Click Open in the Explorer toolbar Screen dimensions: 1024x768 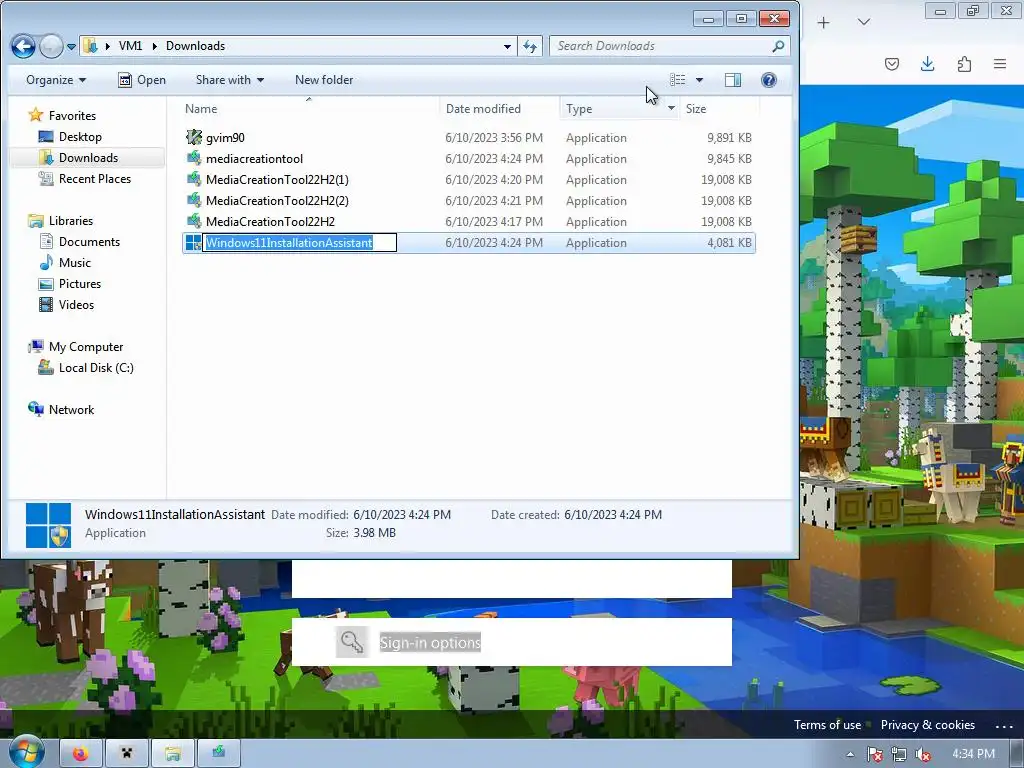pyautogui.click(x=142, y=80)
